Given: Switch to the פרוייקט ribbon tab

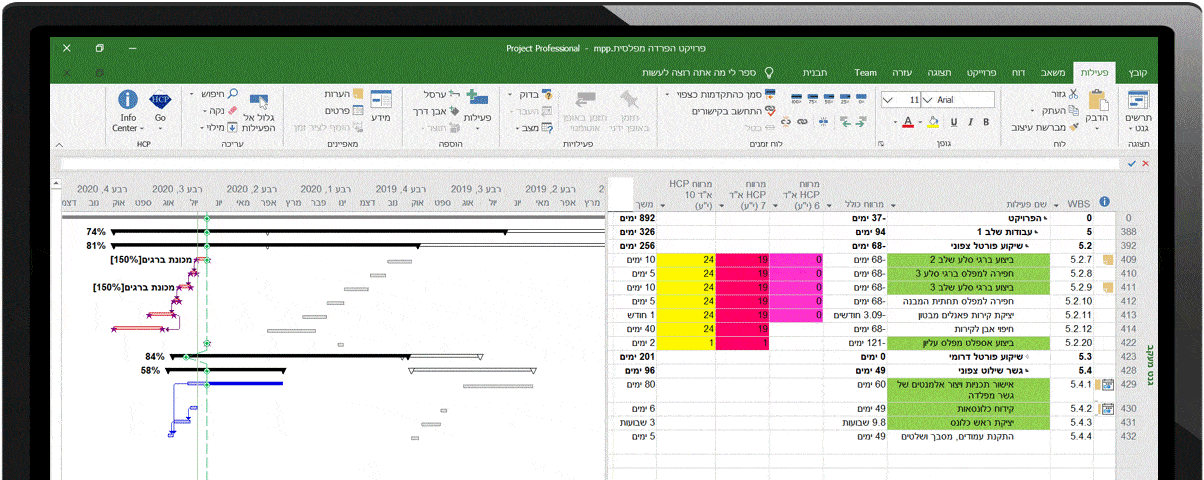Looking at the screenshot, I should click(x=983, y=72).
